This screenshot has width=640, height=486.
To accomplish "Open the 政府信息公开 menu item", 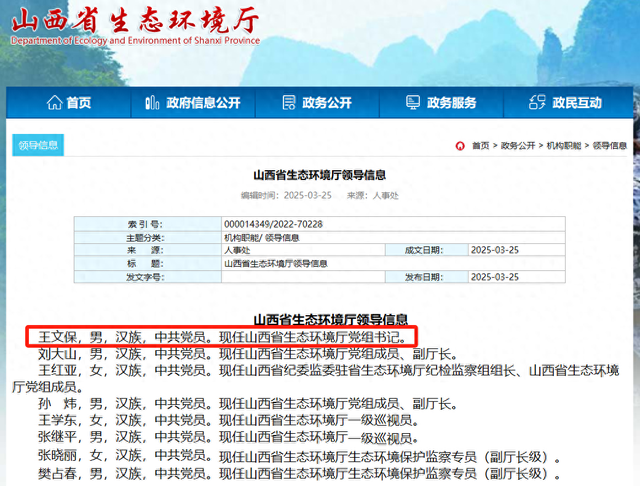I will (203, 103).
